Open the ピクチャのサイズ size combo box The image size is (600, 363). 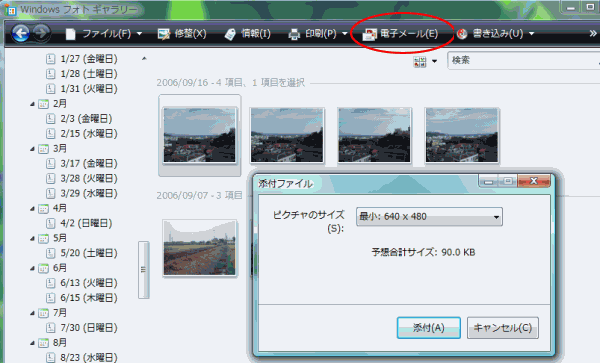point(429,217)
